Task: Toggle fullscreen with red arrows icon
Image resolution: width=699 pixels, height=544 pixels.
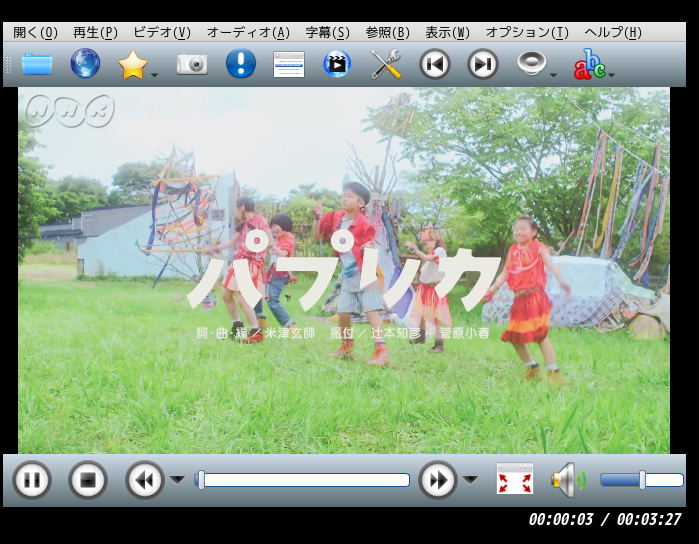Action: pyautogui.click(x=515, y=478)
